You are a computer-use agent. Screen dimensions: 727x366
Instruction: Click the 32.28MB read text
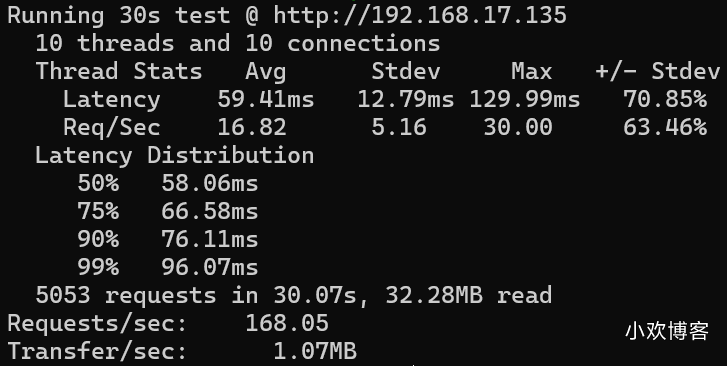tap(469, 295)
